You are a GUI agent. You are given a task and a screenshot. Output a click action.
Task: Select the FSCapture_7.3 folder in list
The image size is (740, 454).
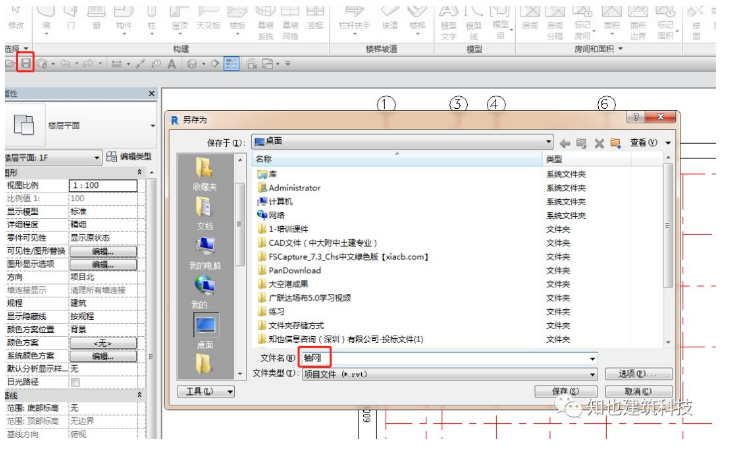pyautogui.click(x=343, y=257)
